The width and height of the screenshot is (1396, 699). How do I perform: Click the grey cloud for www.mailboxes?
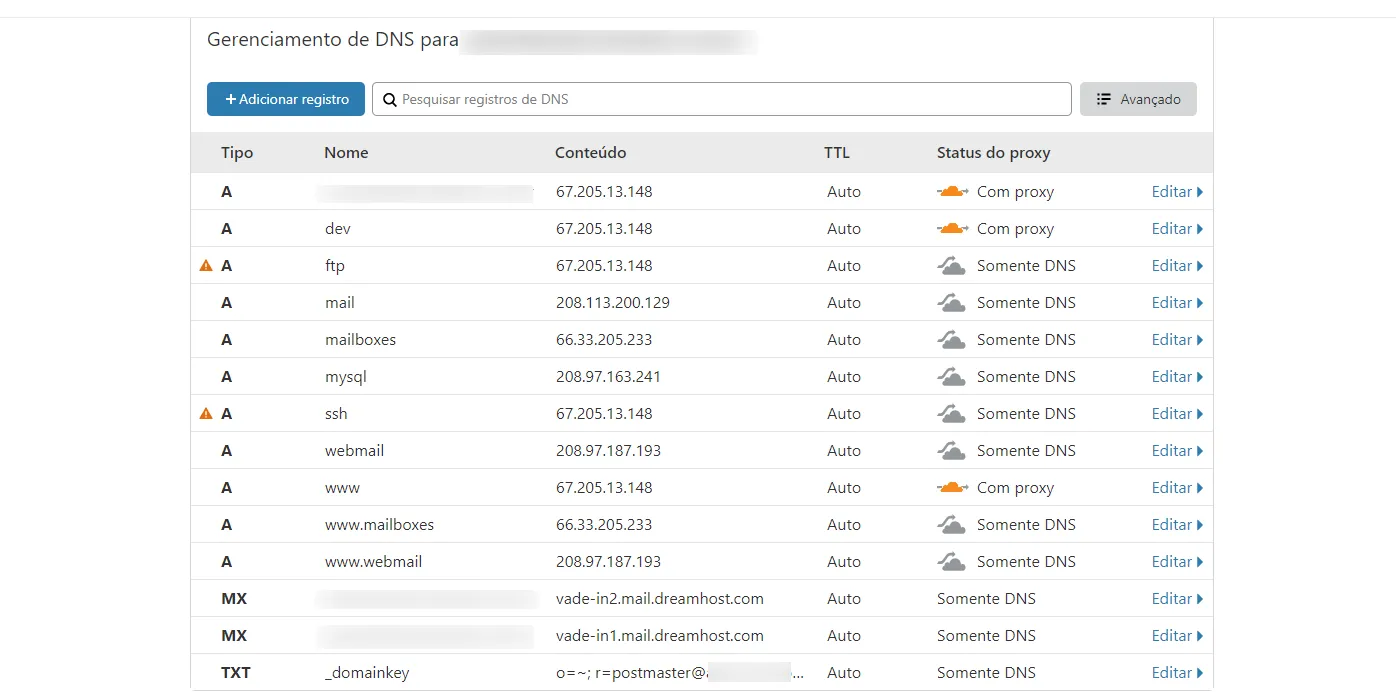pyautogui.click(x=951, y=524)
